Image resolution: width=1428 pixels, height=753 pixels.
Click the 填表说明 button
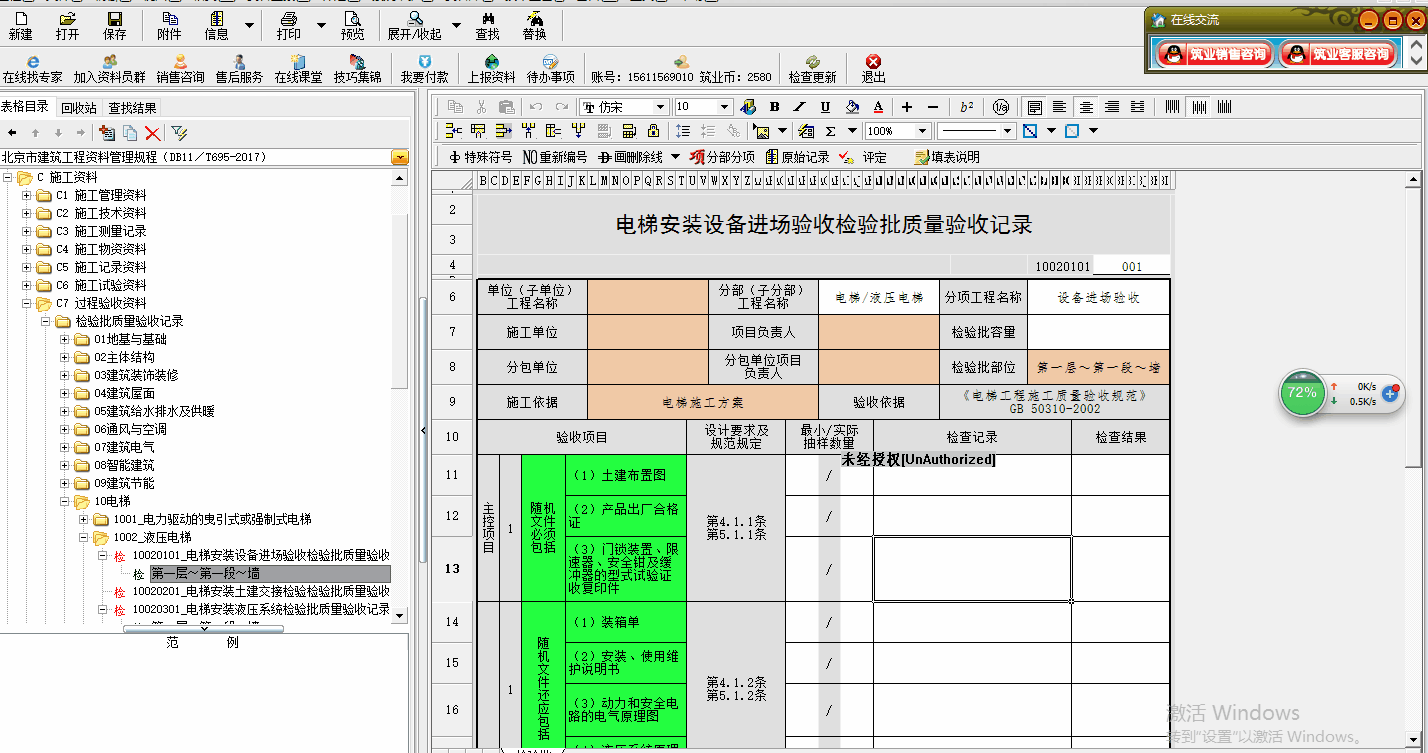click(946, 157)
